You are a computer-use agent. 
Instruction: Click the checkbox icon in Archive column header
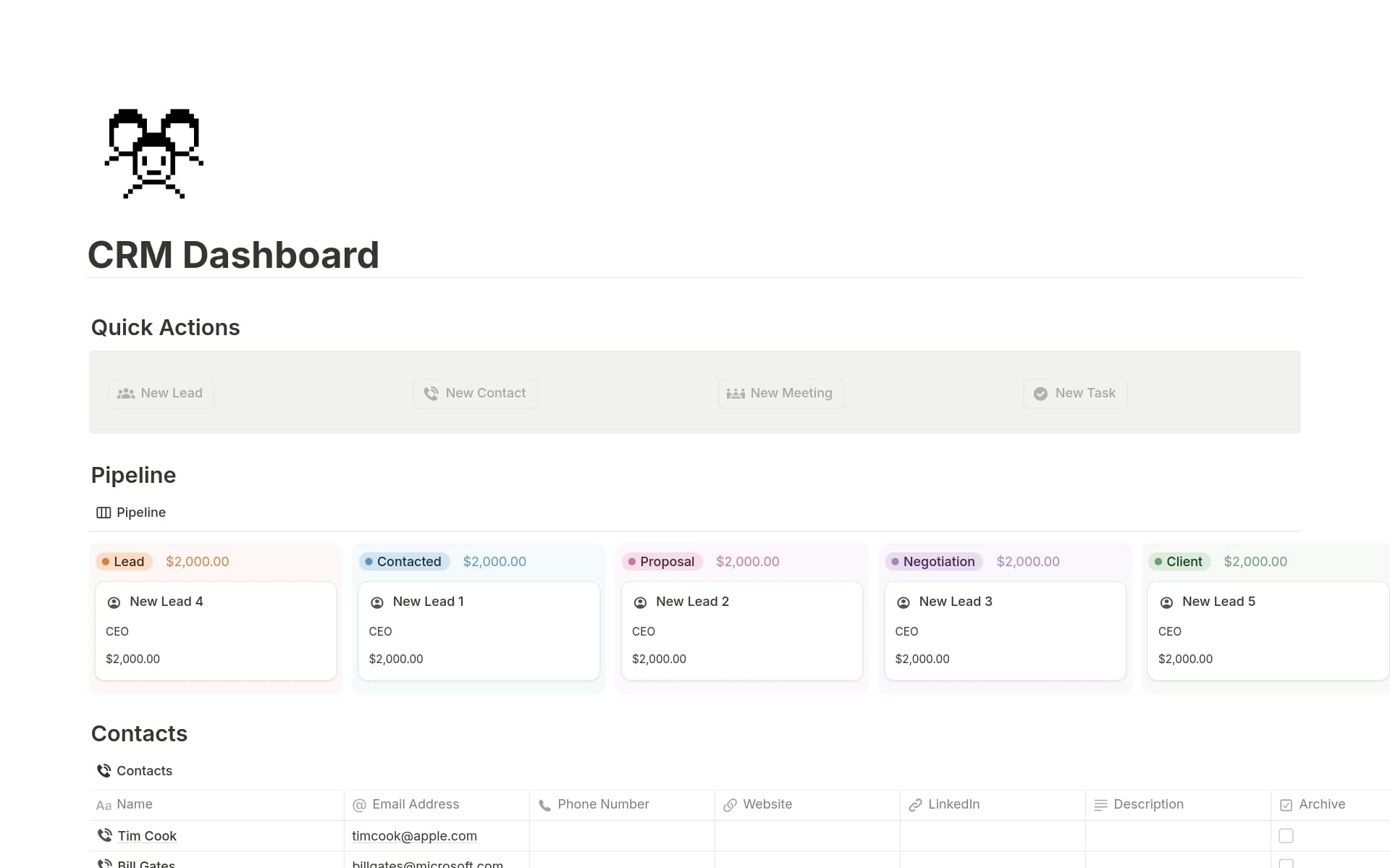1286,805
